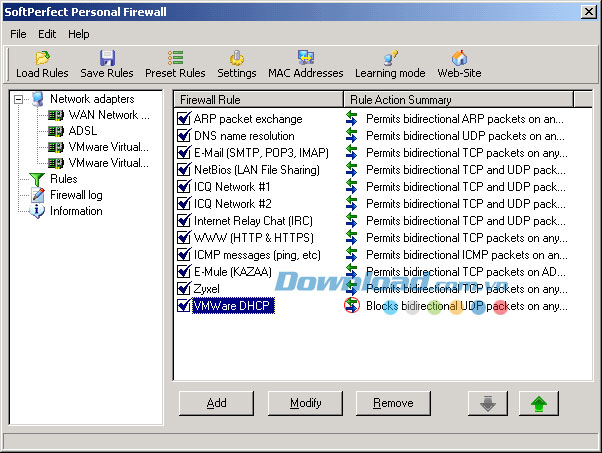This screenshot has height=453, width=602.
Task: Click the arrows icon in NetBios rule row
Action: [351, 169]
